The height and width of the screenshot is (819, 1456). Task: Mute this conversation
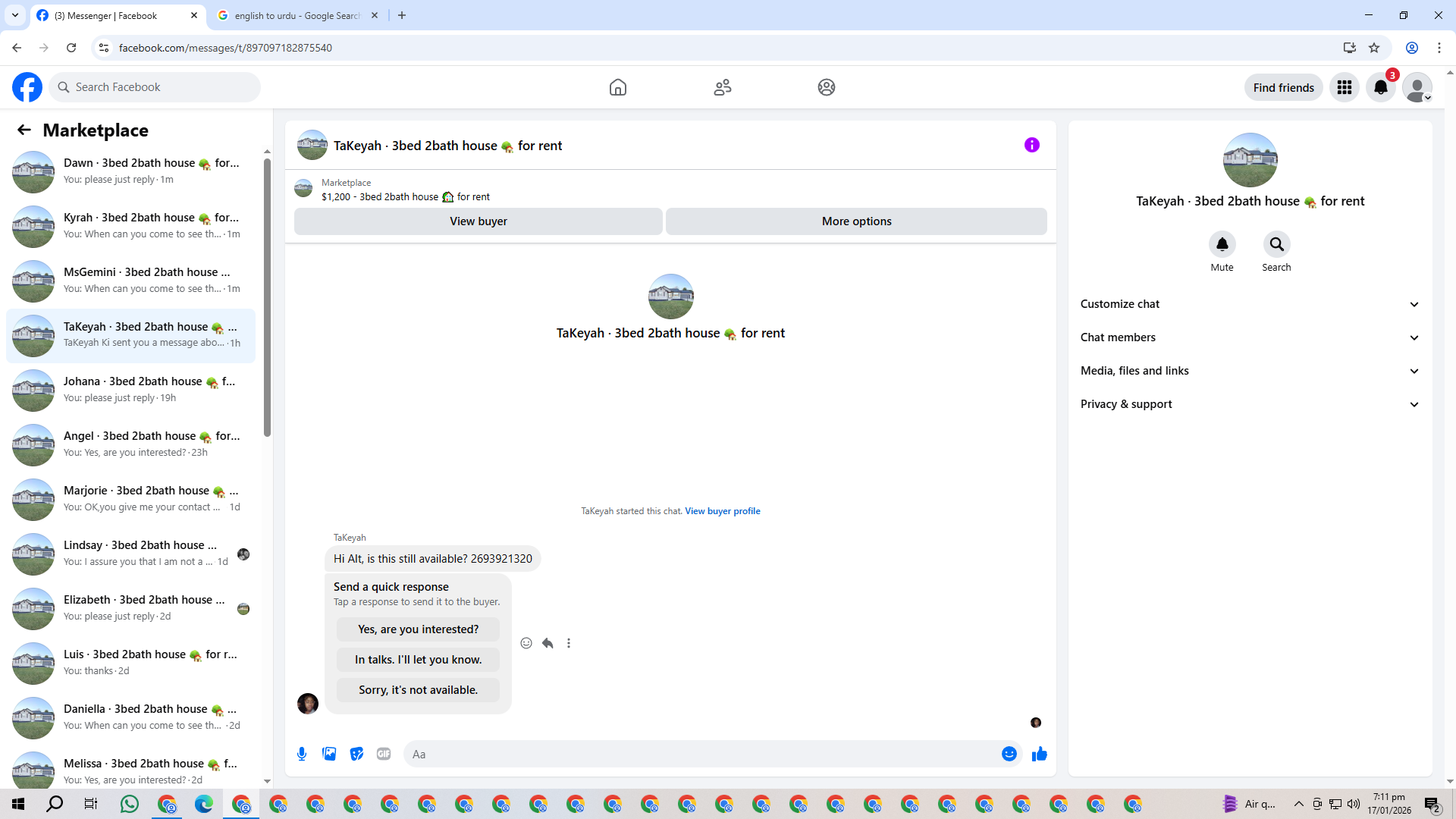click(1222, 244)
